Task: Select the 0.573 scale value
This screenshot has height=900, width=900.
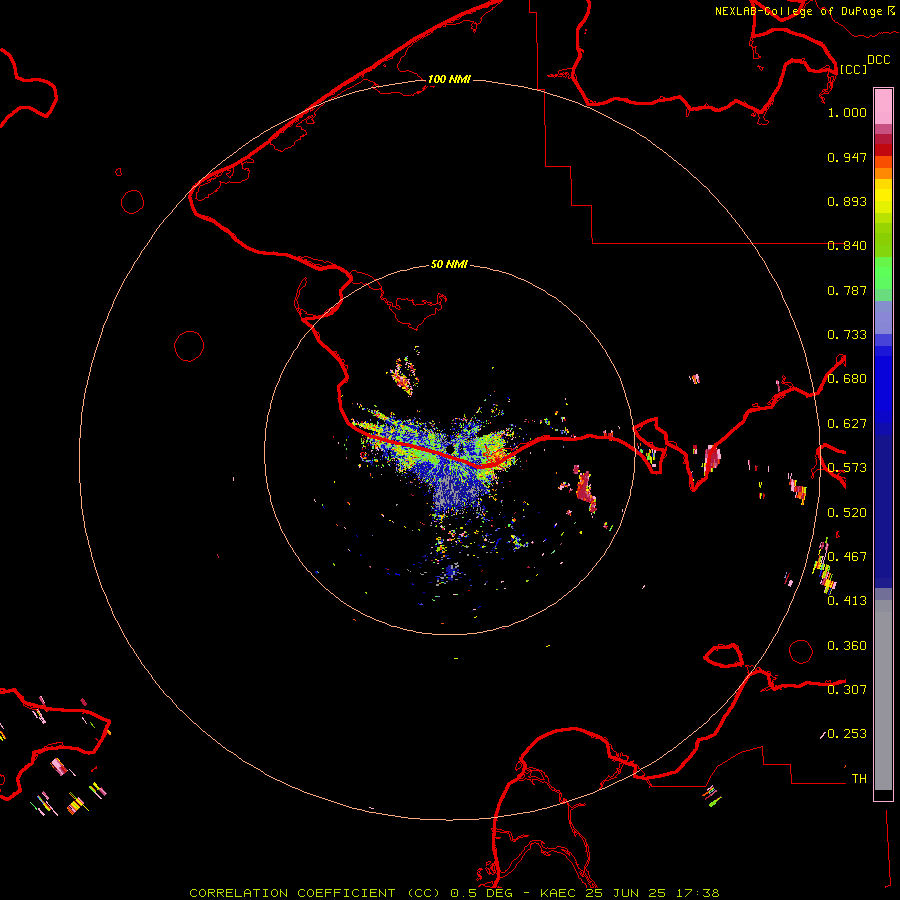Action: [x=847, y=468]
